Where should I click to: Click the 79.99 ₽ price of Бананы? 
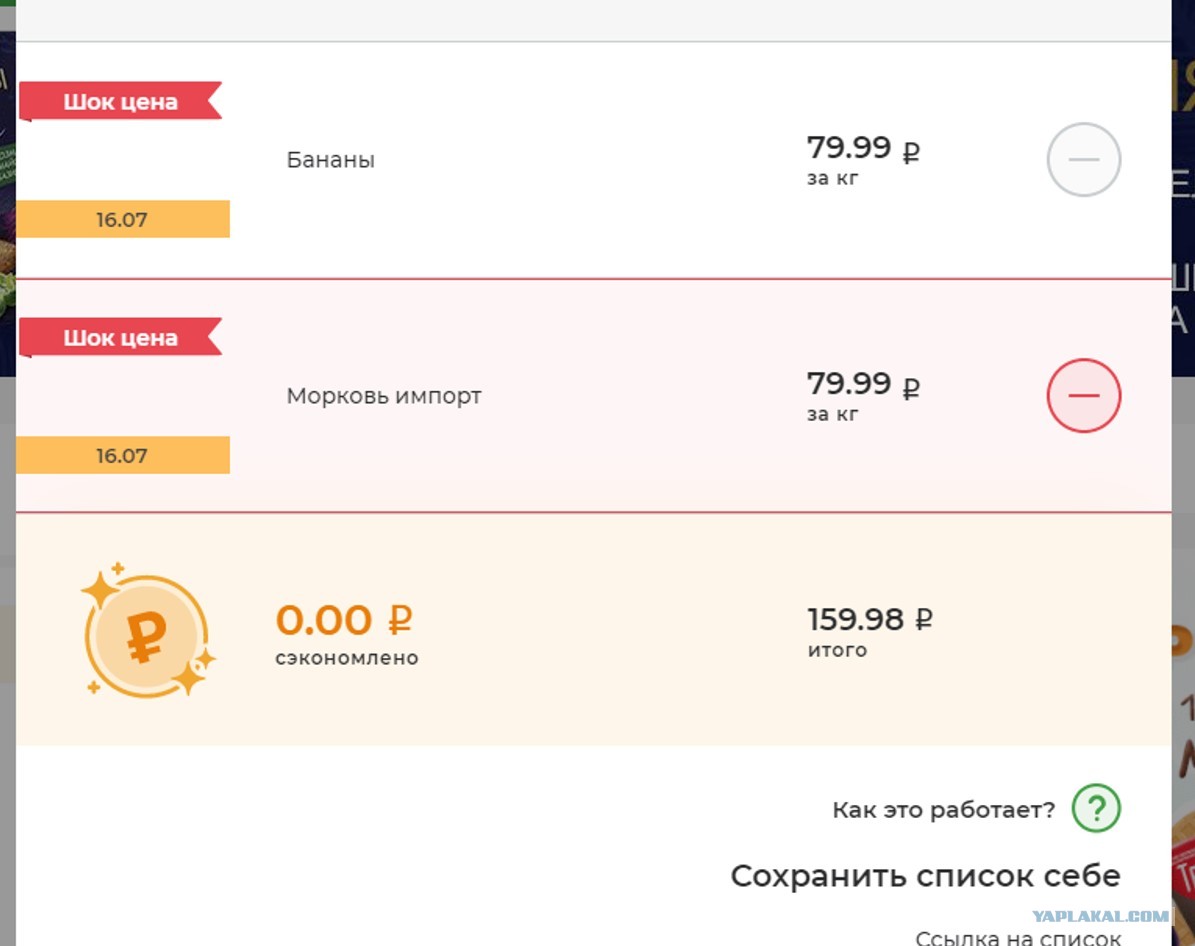pos(863,148)
